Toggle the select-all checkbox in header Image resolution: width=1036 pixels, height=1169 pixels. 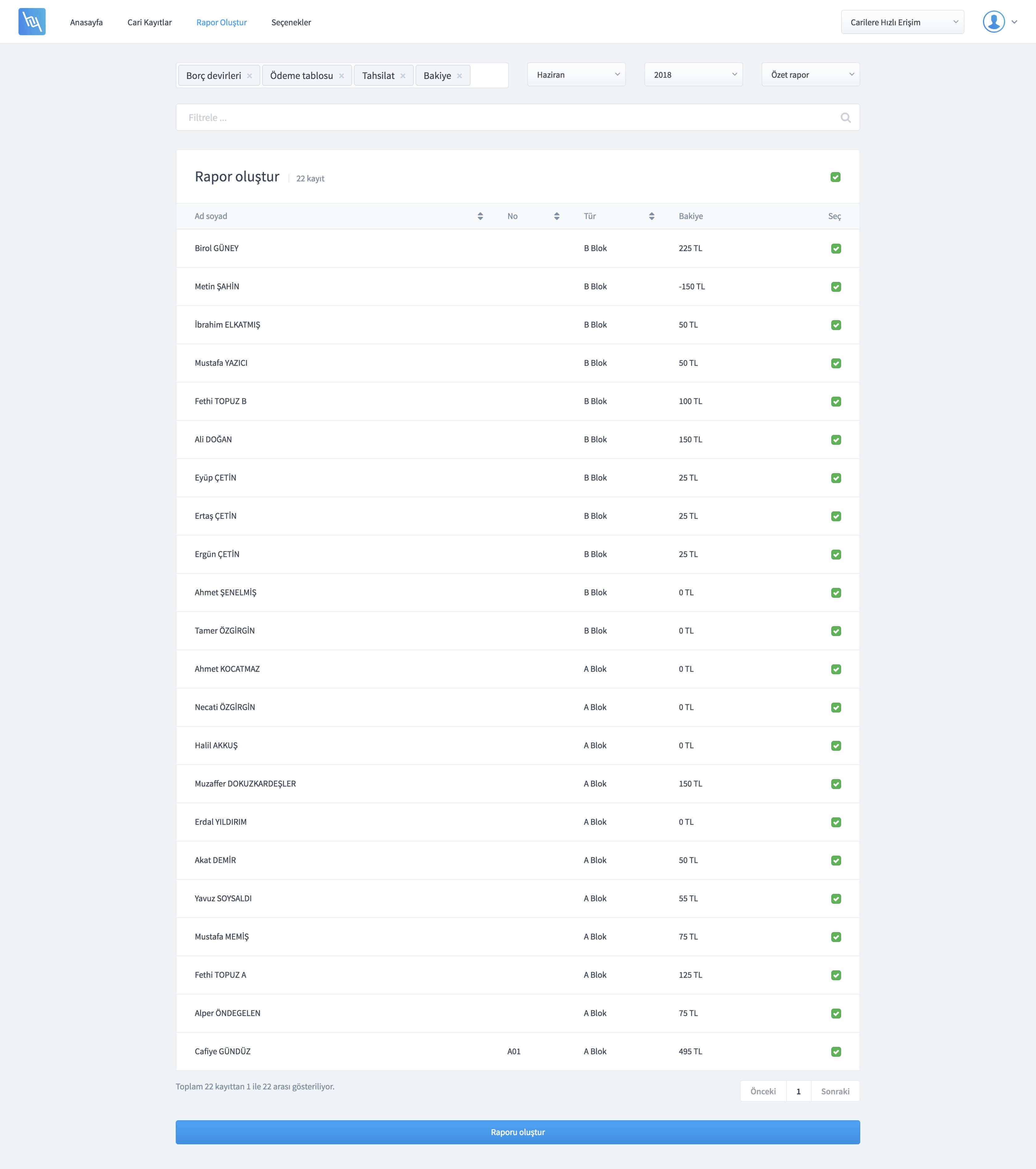tap(835, 177)
